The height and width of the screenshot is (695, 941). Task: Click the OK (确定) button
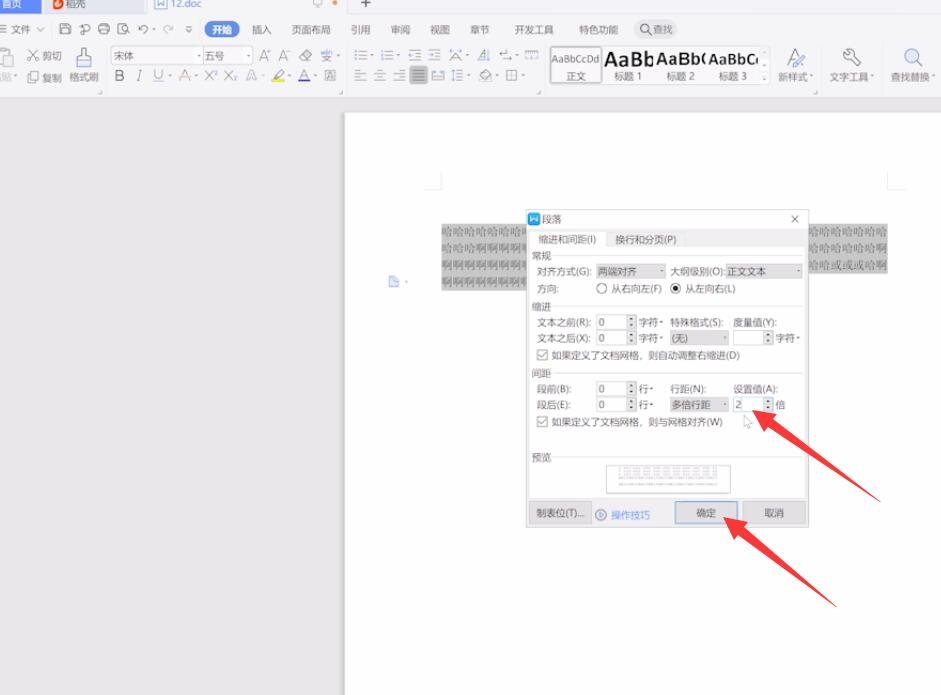tap(706, 513)
